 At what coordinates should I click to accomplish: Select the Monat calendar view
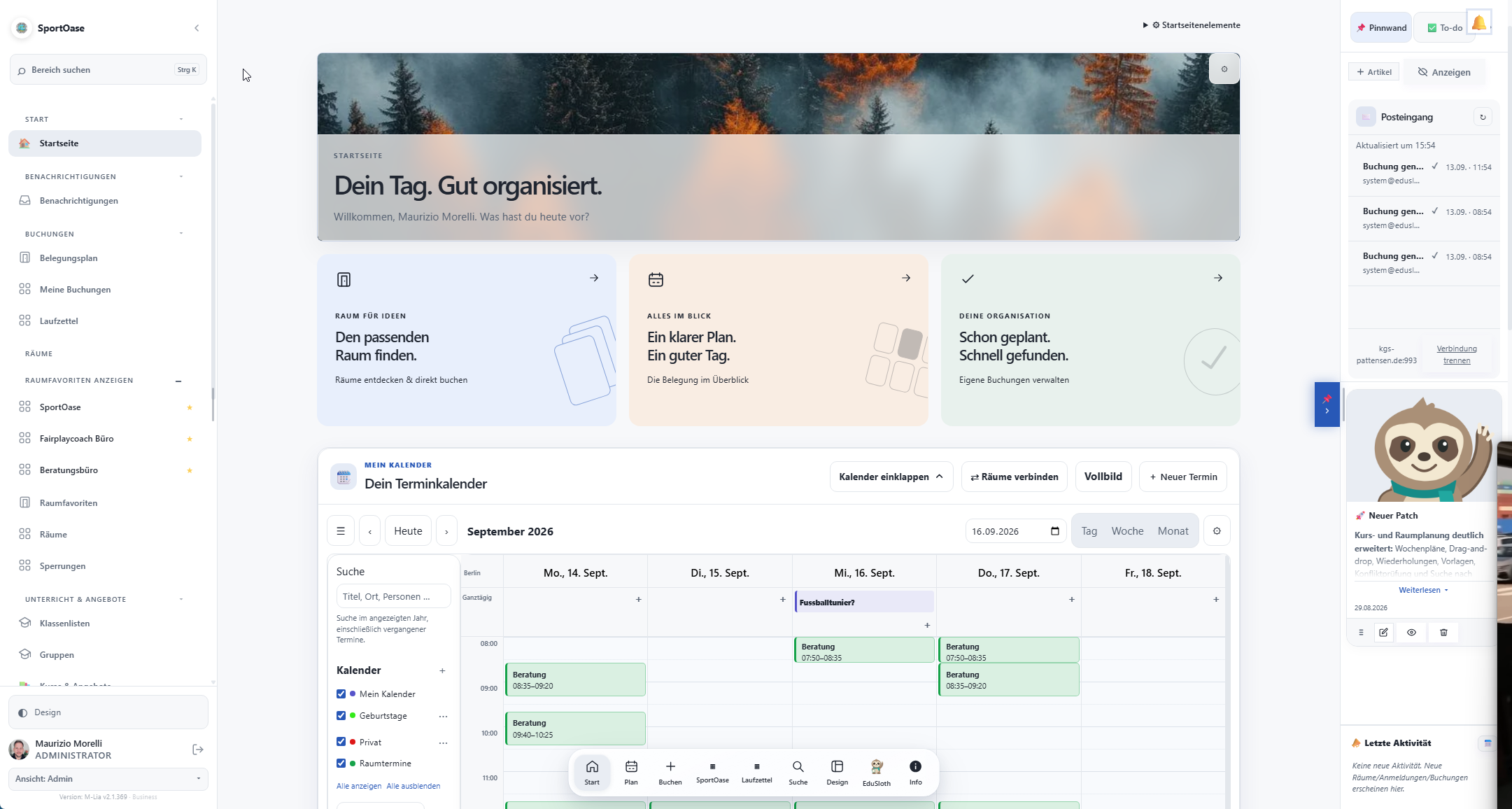(1173, 531)
